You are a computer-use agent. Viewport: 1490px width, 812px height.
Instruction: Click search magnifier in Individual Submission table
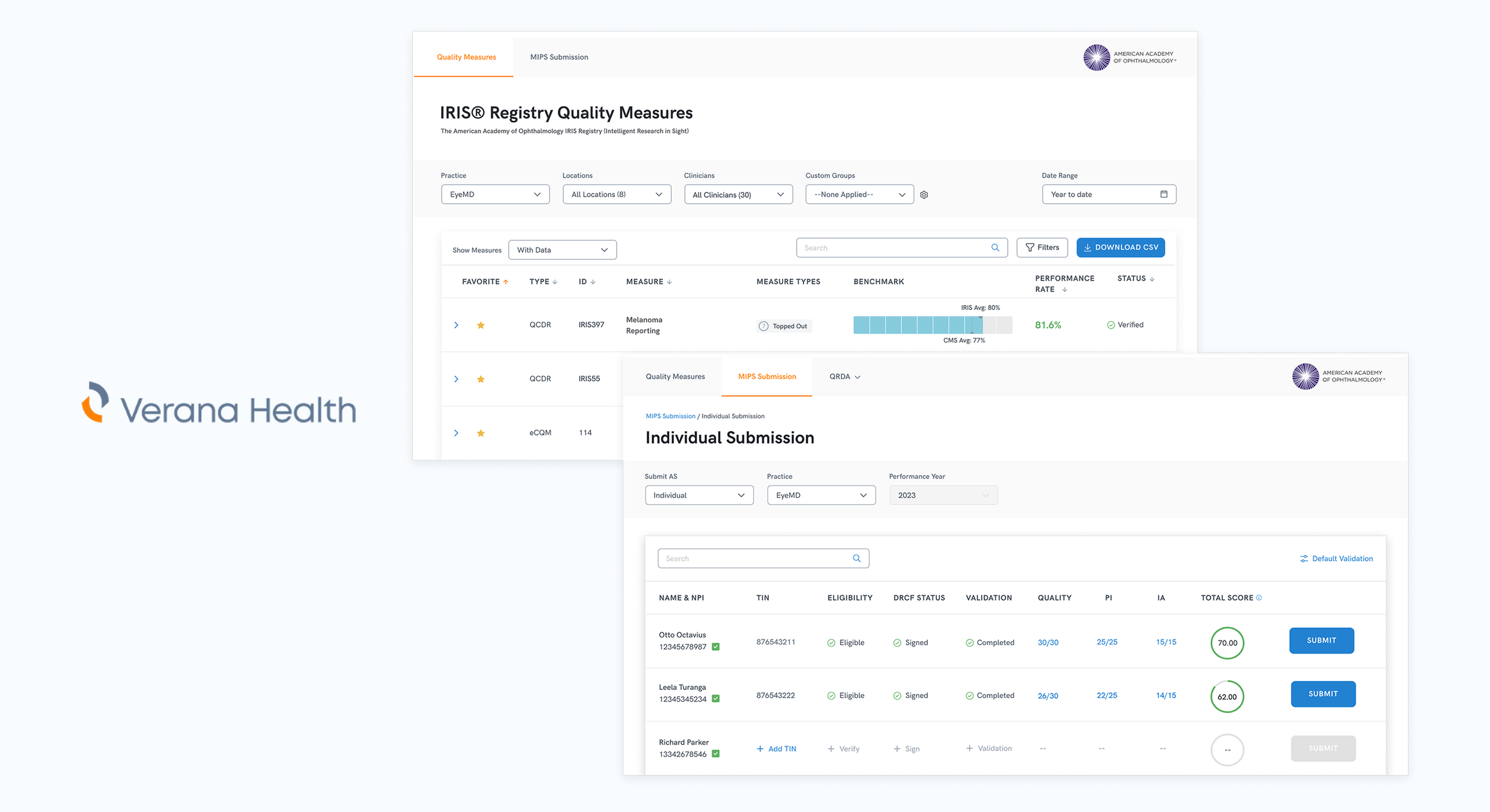coord(856,558)
